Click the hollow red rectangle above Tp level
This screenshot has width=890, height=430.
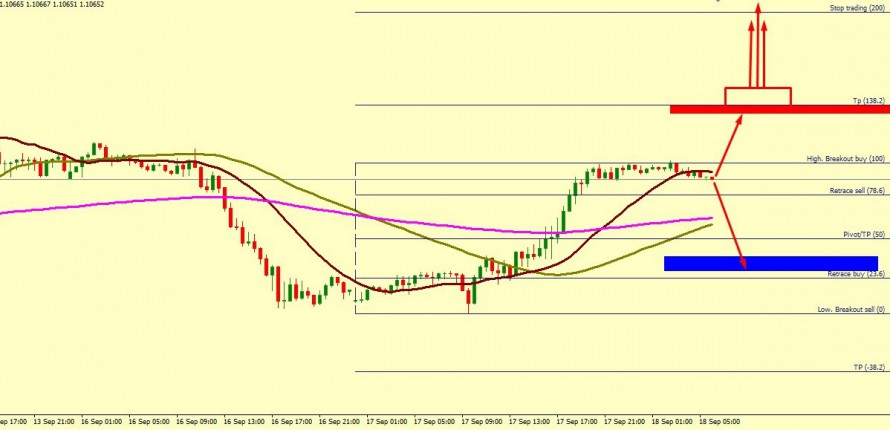pos(757,96)
